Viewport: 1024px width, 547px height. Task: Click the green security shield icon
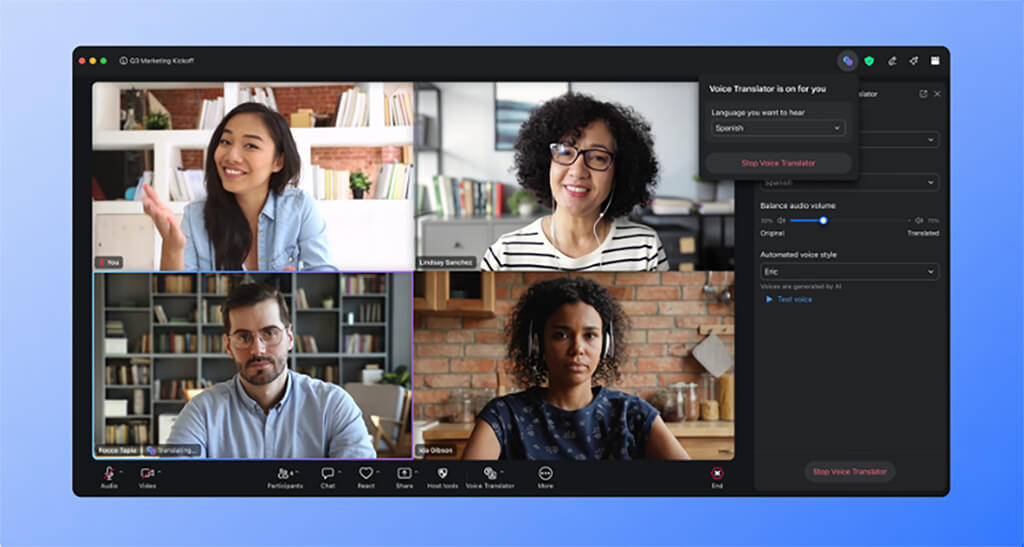click(x=869, y=61)
